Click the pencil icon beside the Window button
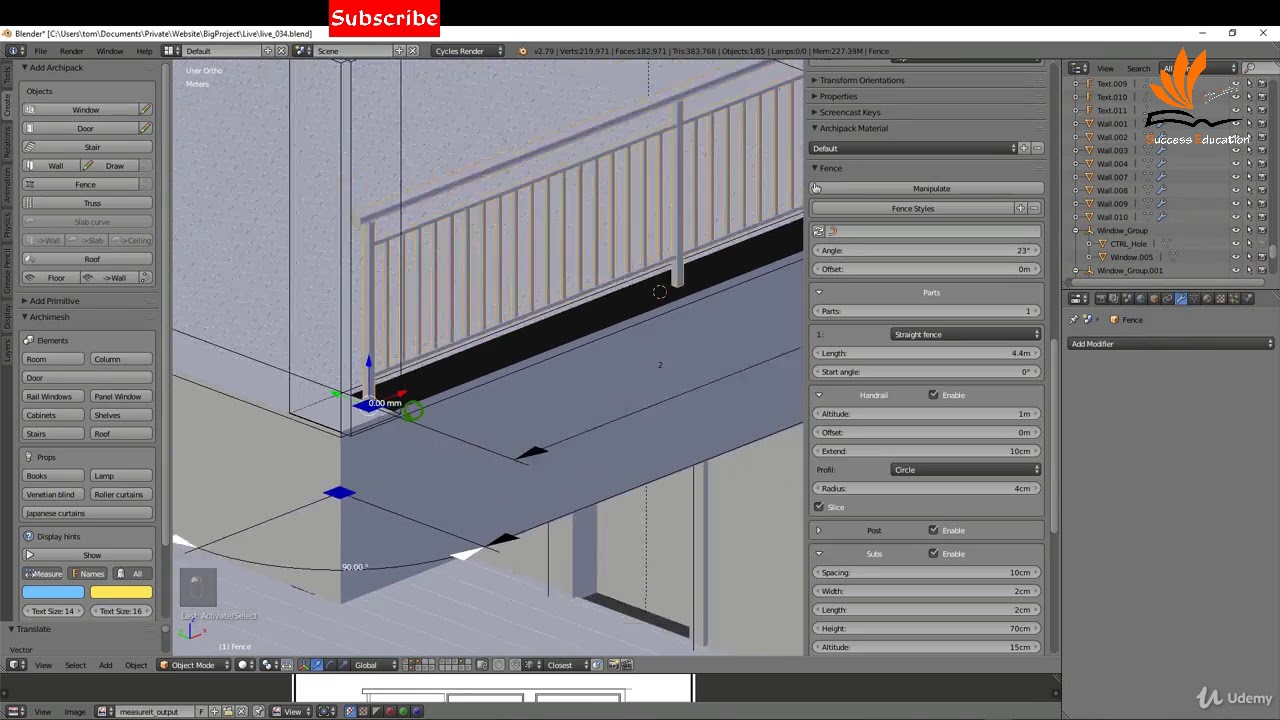Viewport: 1280px width, 720px height. coord(145,110)
